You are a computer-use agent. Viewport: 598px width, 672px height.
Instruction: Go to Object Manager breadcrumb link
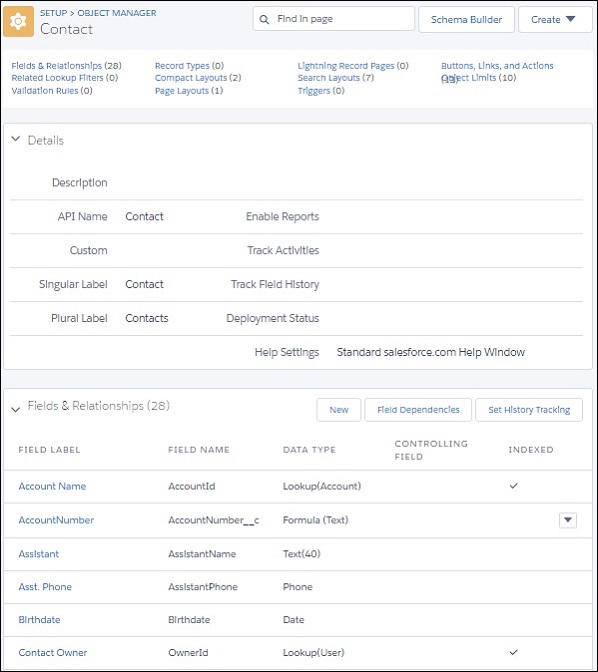(117, 13)
